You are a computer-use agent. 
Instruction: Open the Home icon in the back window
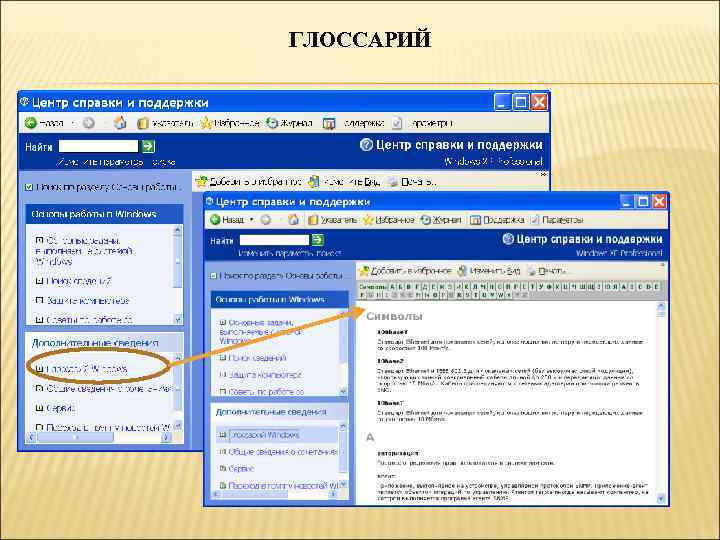[120, 123]
